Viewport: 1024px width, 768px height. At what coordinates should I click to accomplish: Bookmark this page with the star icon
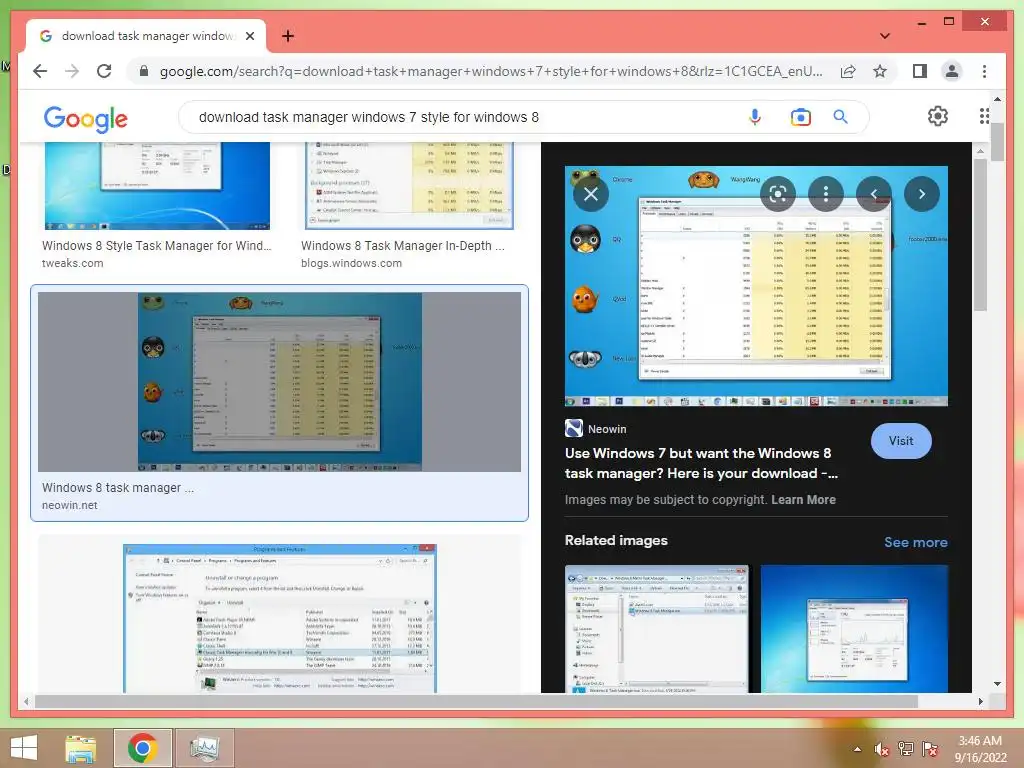[880, 71]
